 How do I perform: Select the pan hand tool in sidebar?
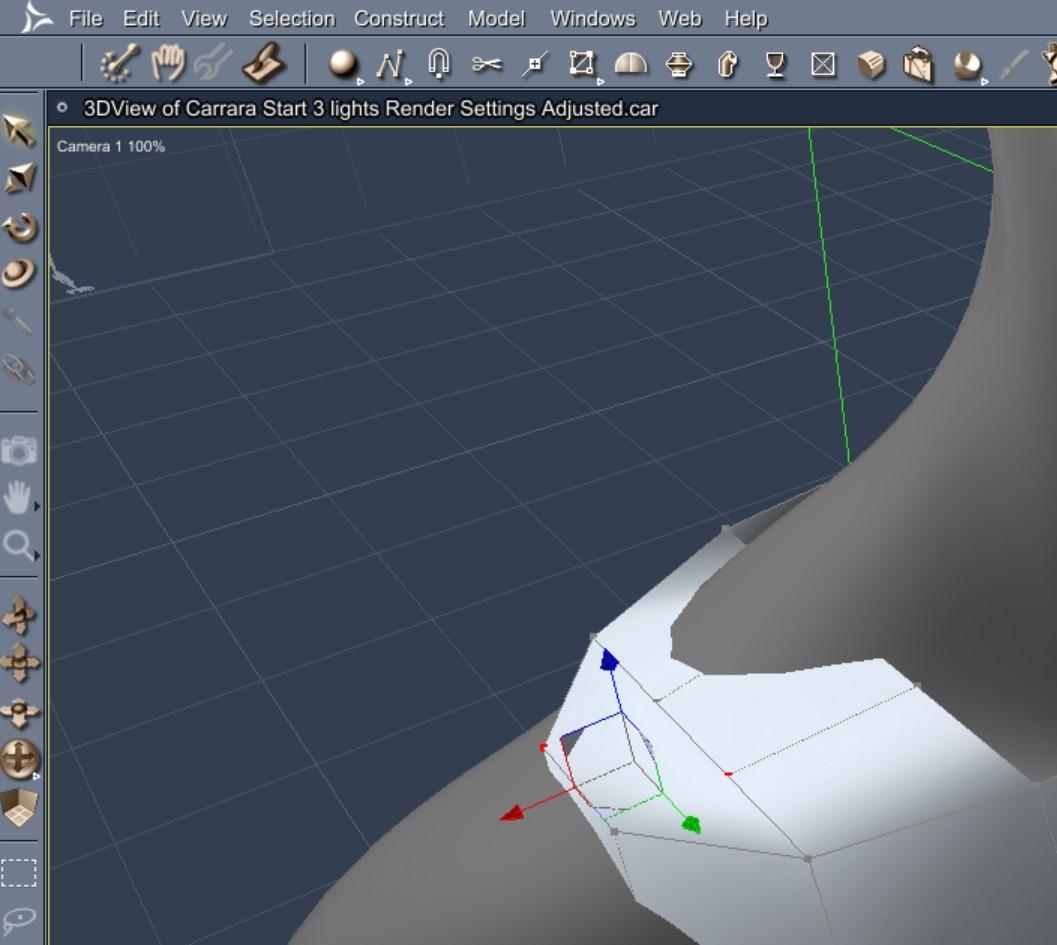tap(16, 497)
